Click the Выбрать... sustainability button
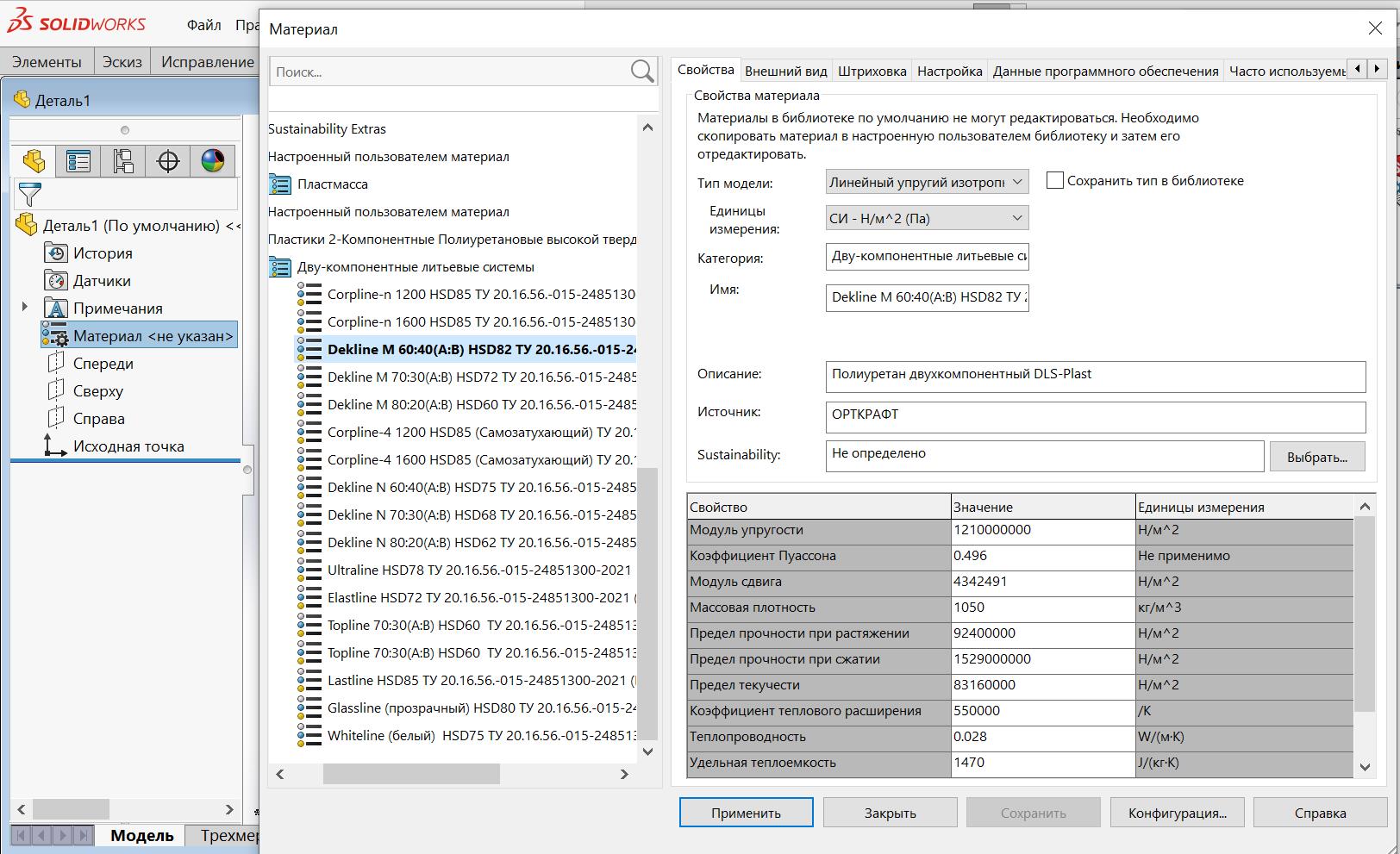The width and height of the screenshot is (1400, 854). [x=1316, y=457]
